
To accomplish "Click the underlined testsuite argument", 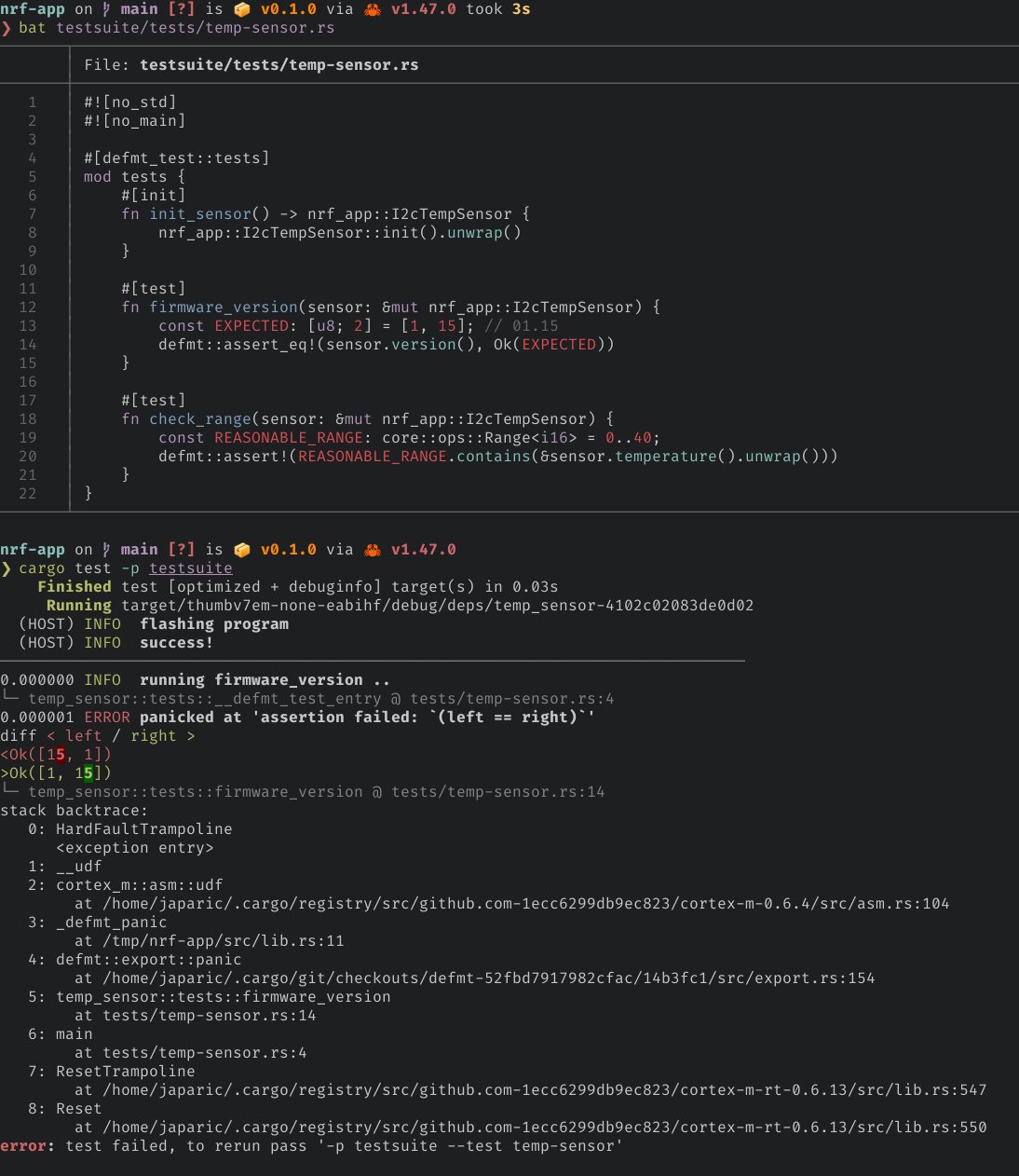I will [190, 567].
